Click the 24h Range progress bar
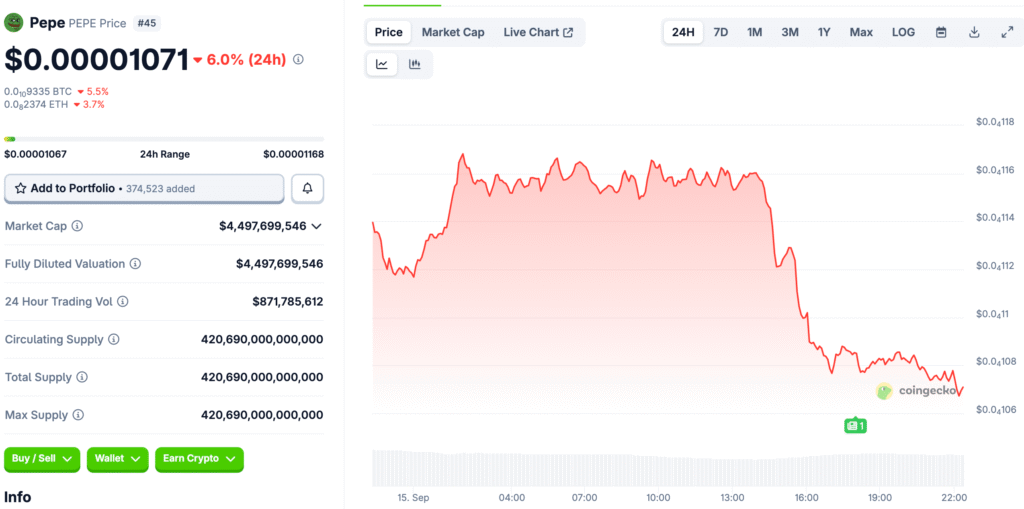Viewport: 1024px width, 509px height. tap(164, 139)
